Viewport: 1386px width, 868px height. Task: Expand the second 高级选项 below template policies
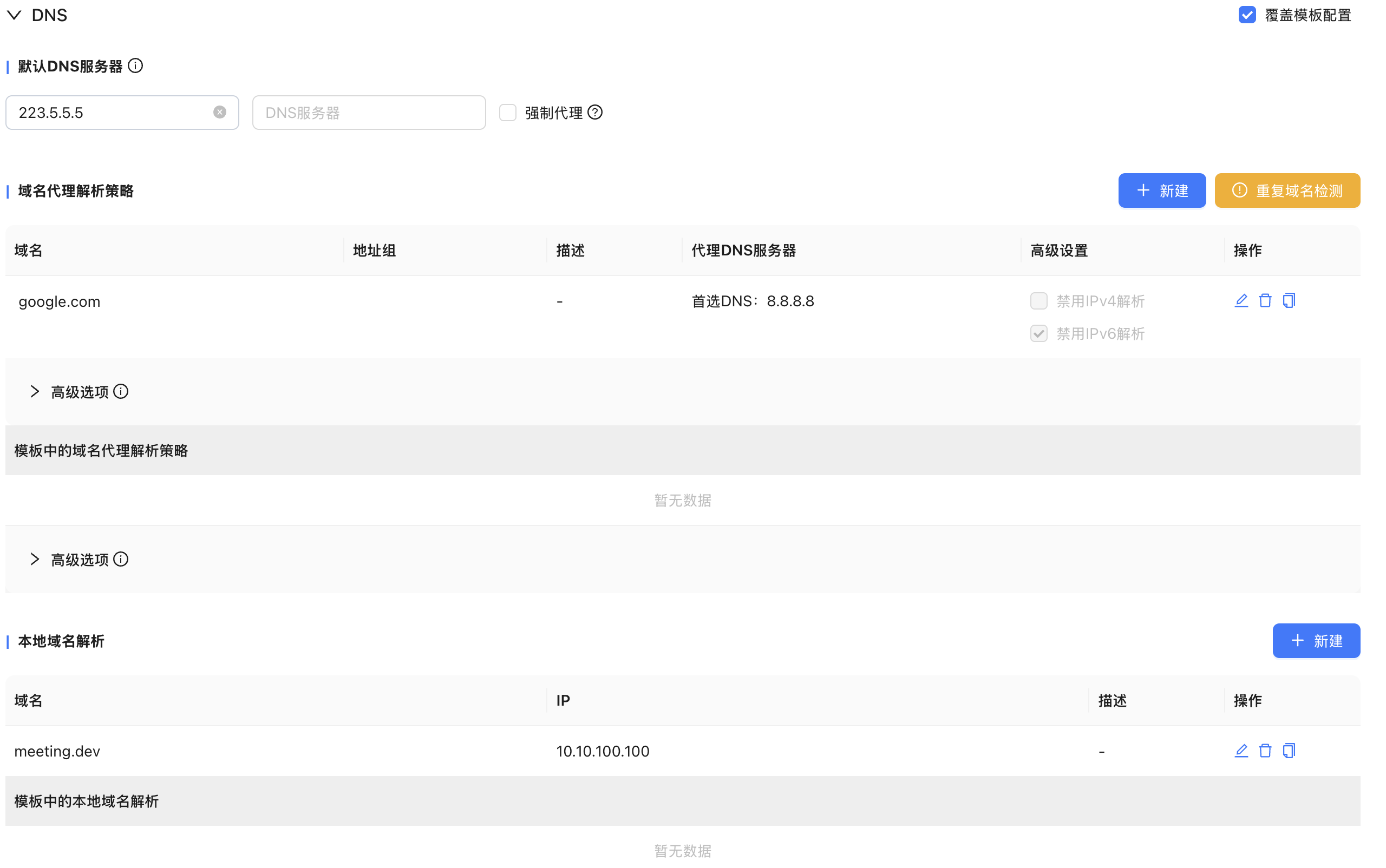pos(35,559)
